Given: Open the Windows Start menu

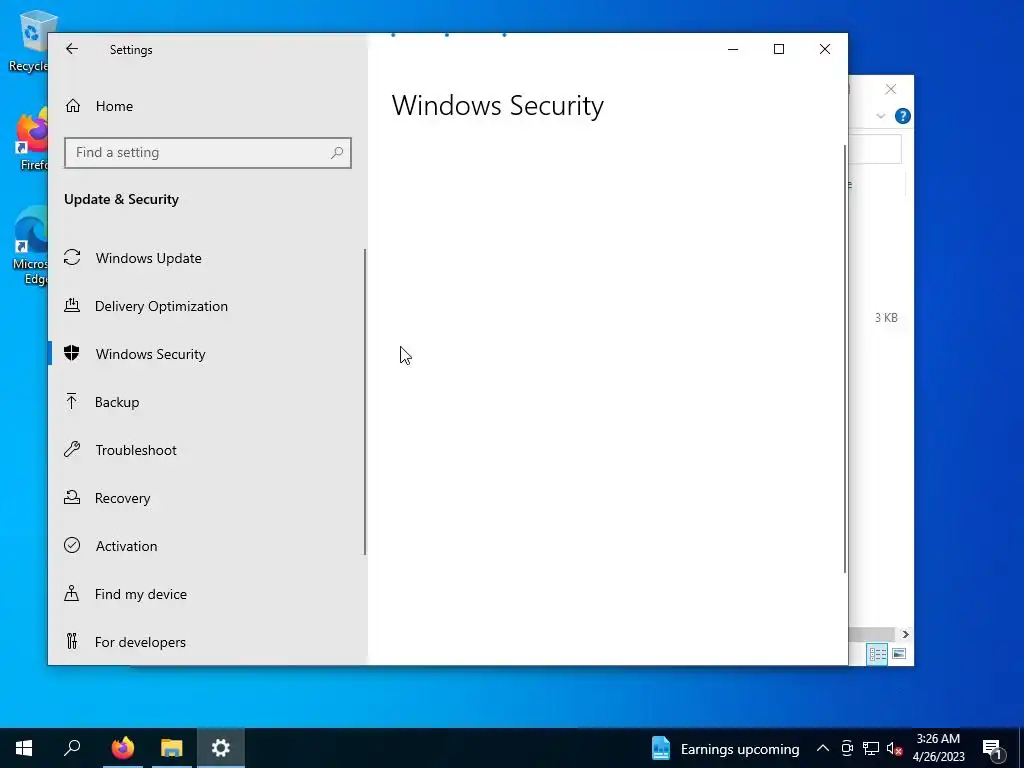Looking at the screenshot, I should (x=24, y=748).
